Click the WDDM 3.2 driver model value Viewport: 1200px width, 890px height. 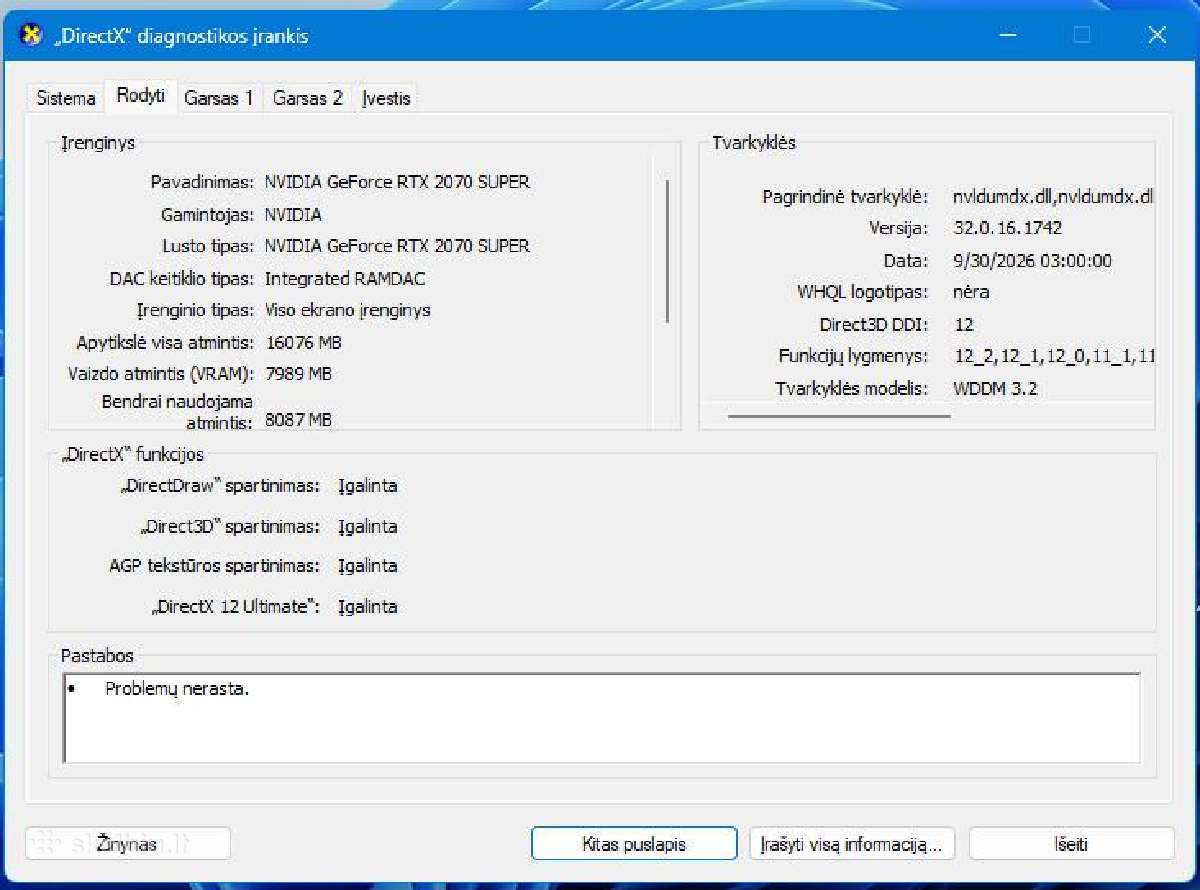[996, 388]
